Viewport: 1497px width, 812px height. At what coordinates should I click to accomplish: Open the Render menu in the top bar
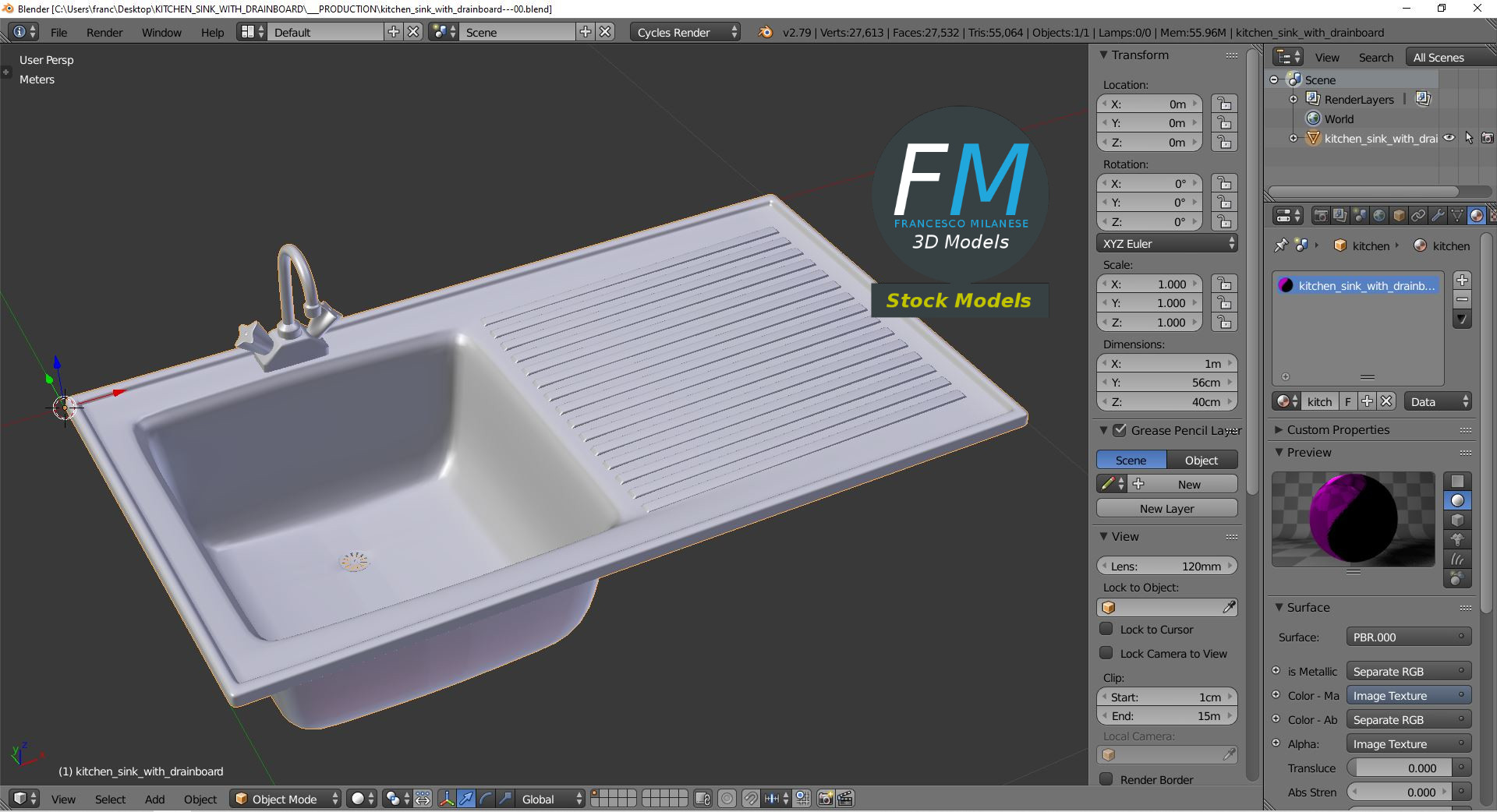click(x=104, y=32)
